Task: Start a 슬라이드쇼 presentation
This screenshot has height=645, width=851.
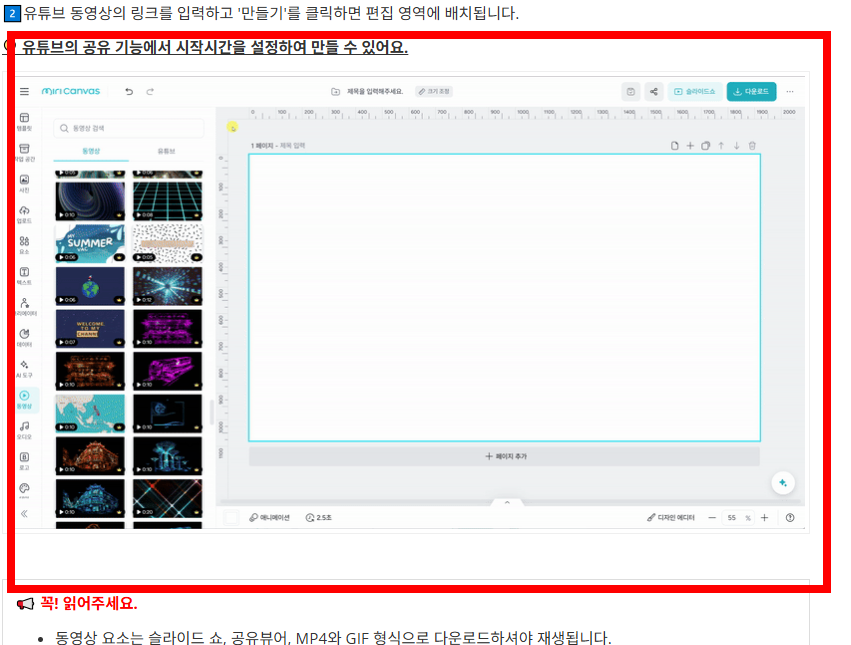Action: [x=695, y=91]
